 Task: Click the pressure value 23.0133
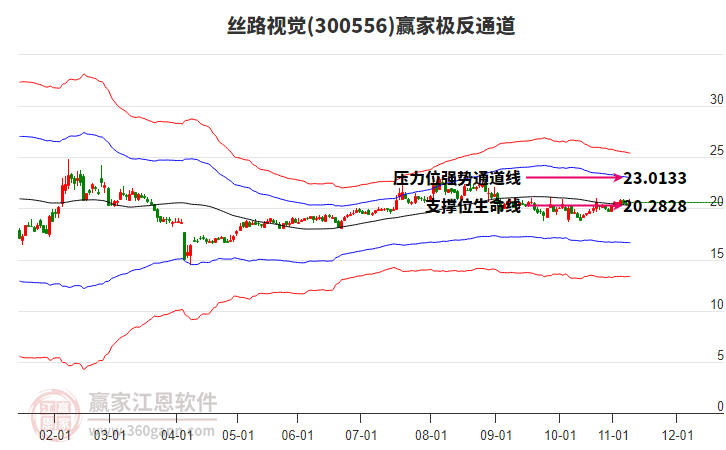tap(655, 178)
